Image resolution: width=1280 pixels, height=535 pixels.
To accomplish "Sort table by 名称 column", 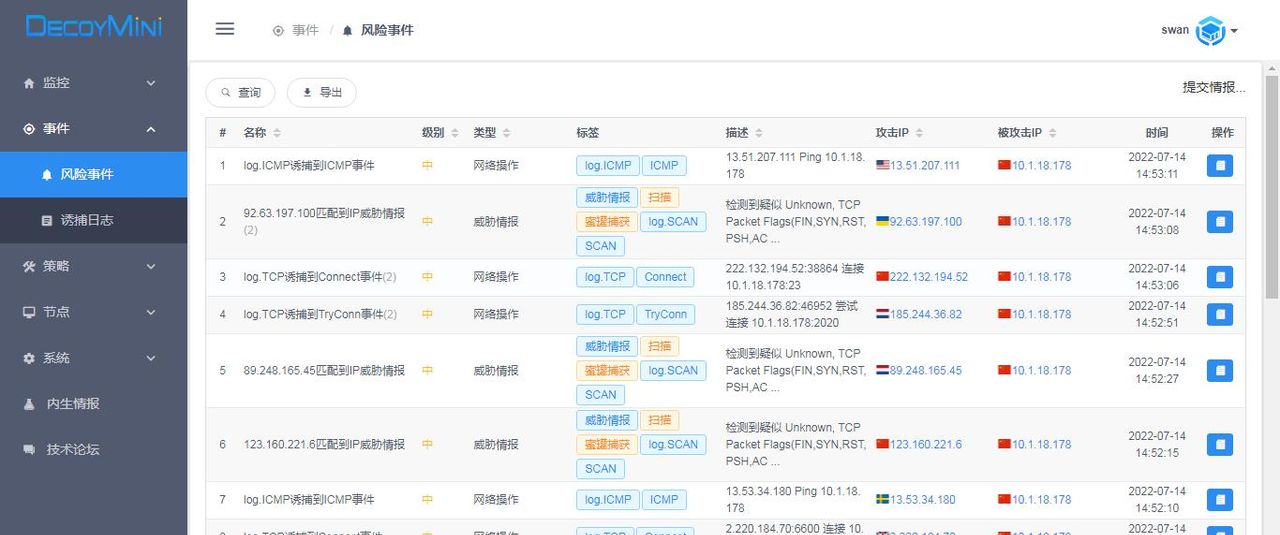I will coord(277,133).
